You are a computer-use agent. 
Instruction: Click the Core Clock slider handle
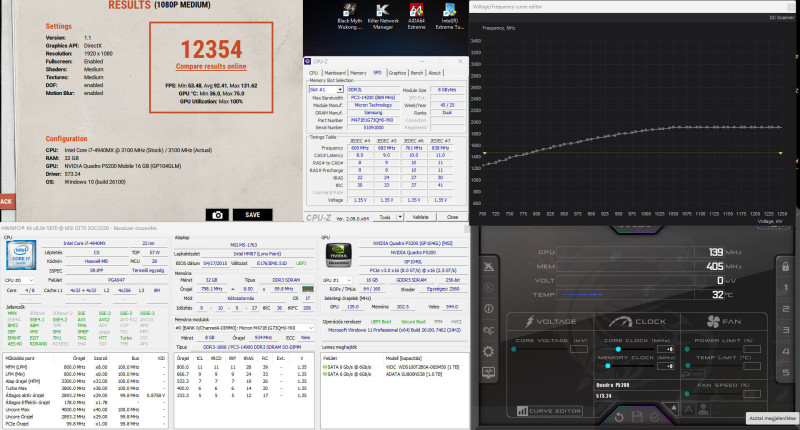pos(618,349)
